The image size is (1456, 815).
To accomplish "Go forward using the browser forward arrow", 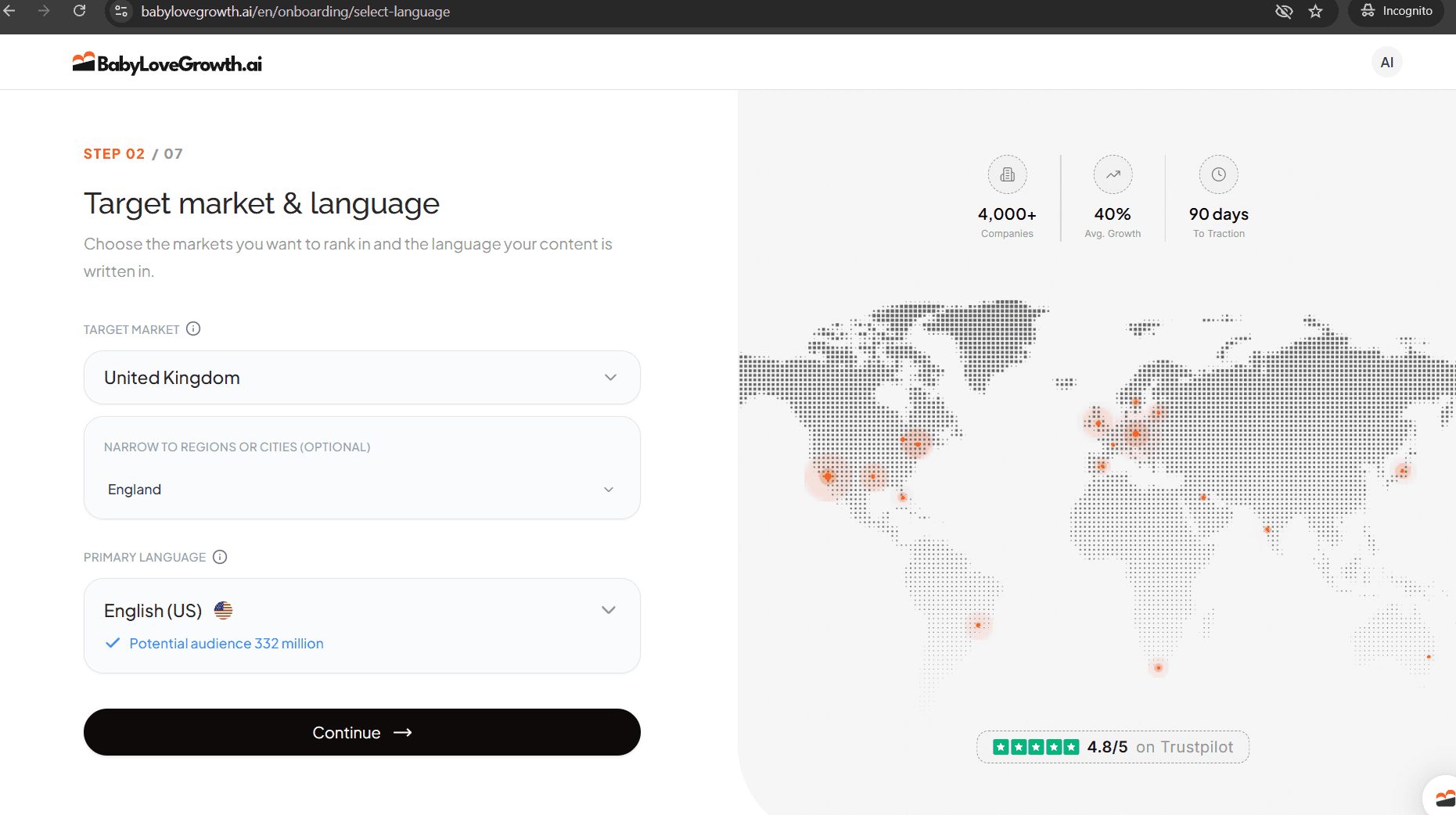I will coord(44,11).
